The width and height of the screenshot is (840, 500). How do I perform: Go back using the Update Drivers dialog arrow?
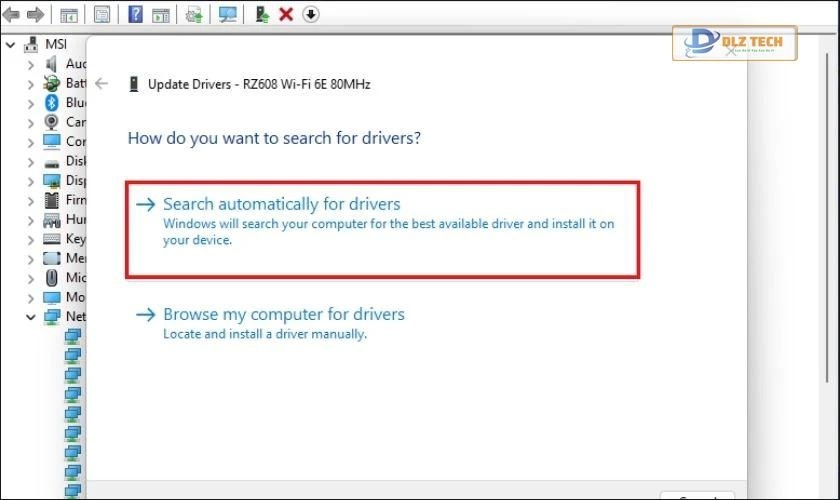pyautogui.click(x=101, y=84)
